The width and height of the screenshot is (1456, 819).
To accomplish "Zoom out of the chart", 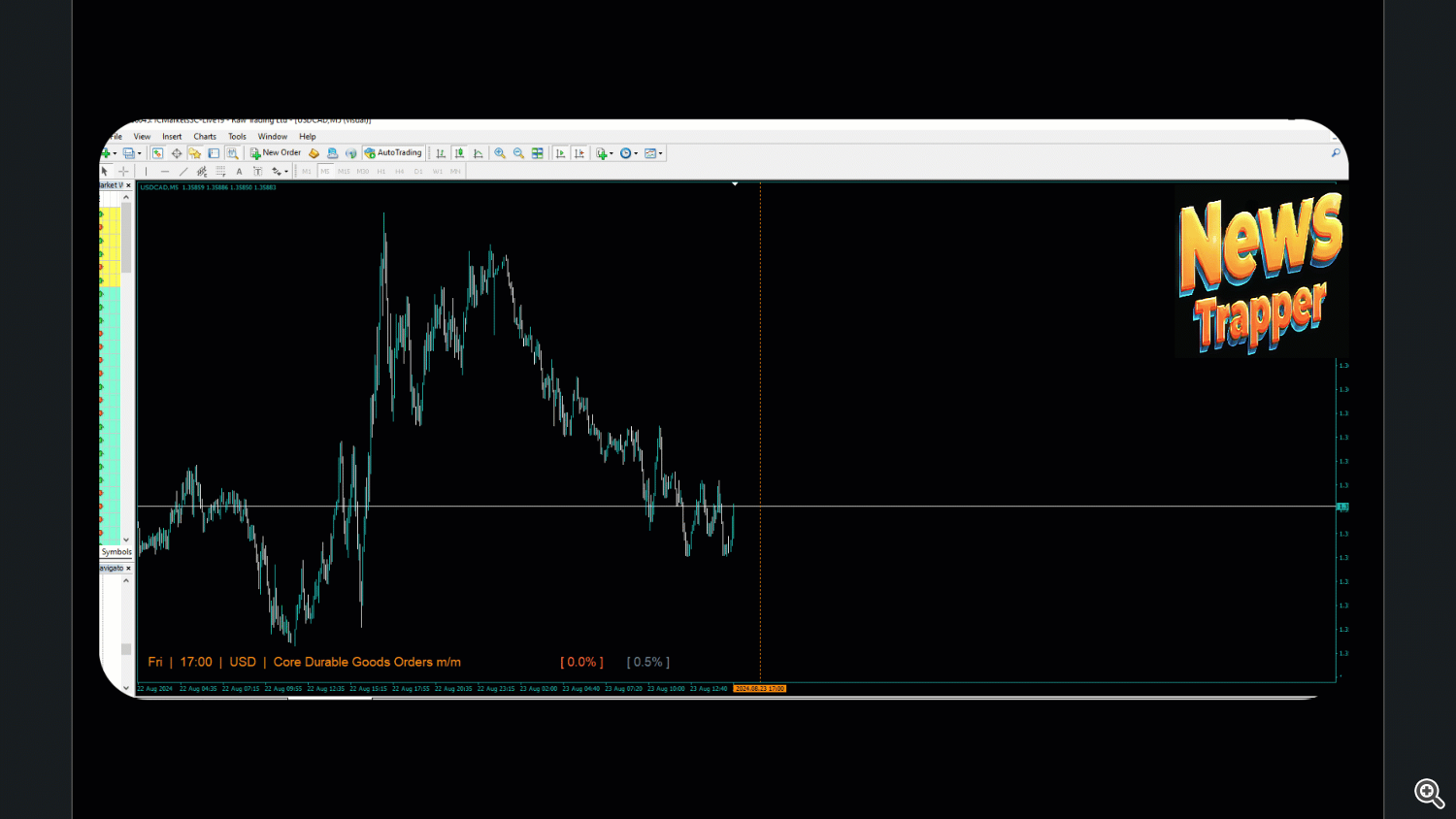I will (x=518, y=153).
